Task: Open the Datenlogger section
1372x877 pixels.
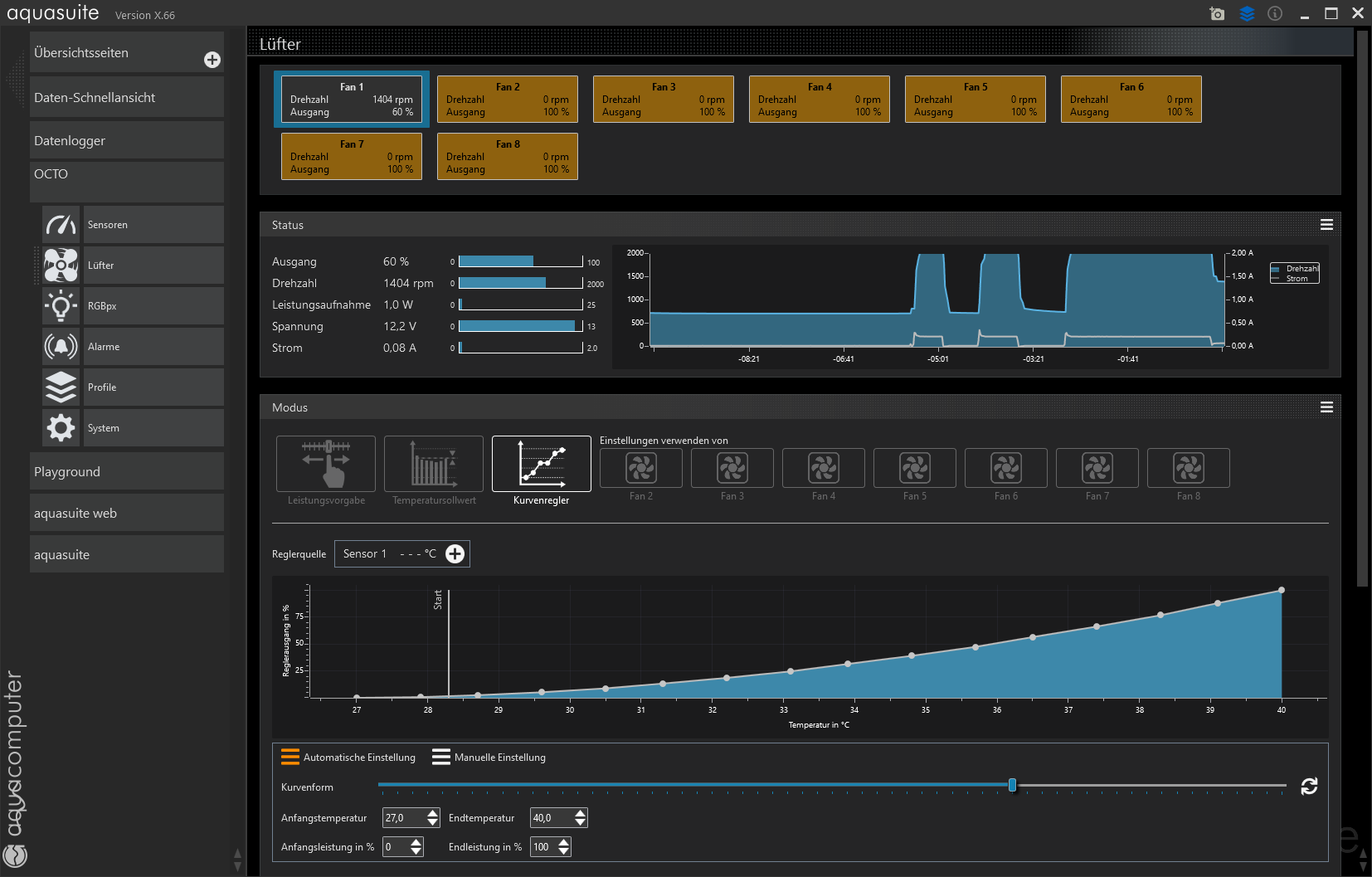Action: coord(126,141)
